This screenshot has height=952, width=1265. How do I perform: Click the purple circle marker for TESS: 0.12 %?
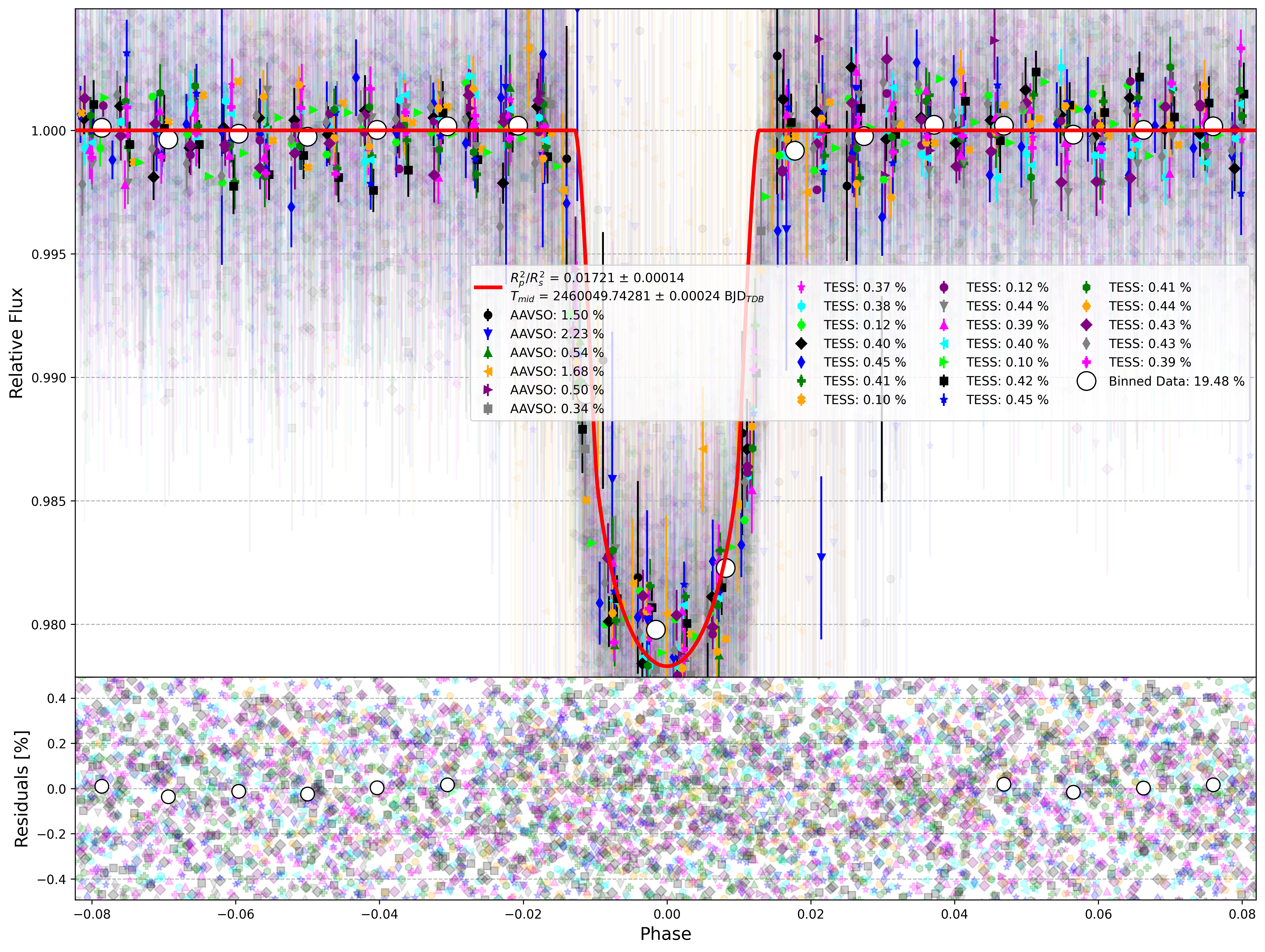tap(944, 287)
